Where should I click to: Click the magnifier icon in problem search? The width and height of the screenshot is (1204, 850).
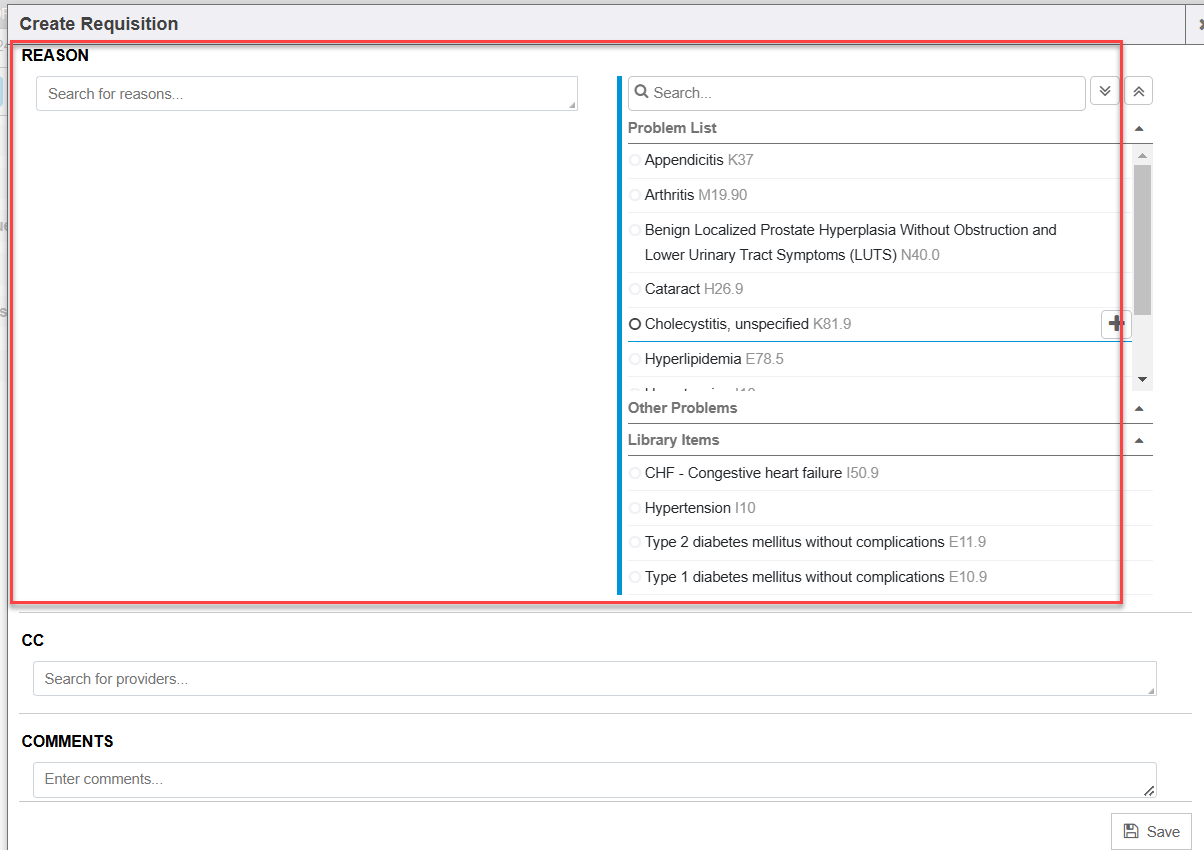[641, 92]
